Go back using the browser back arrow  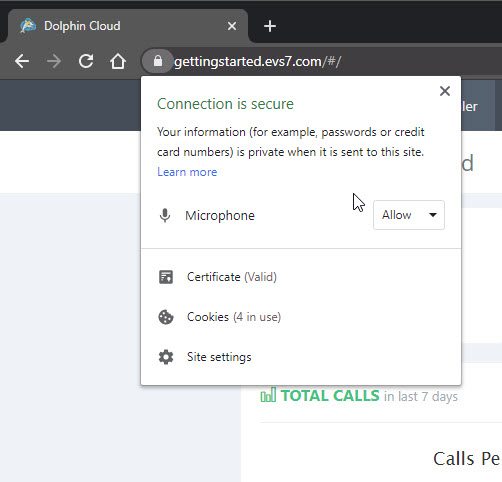(x=22, y=61)
